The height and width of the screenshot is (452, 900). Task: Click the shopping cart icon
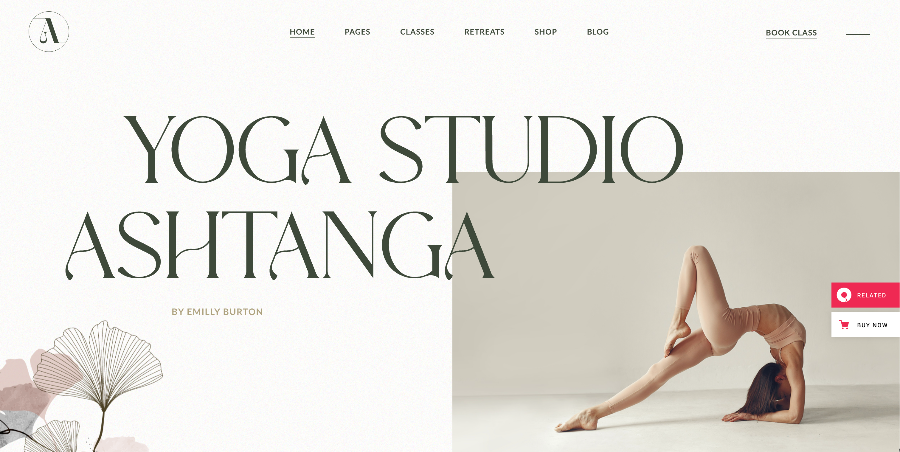point(844,324)
